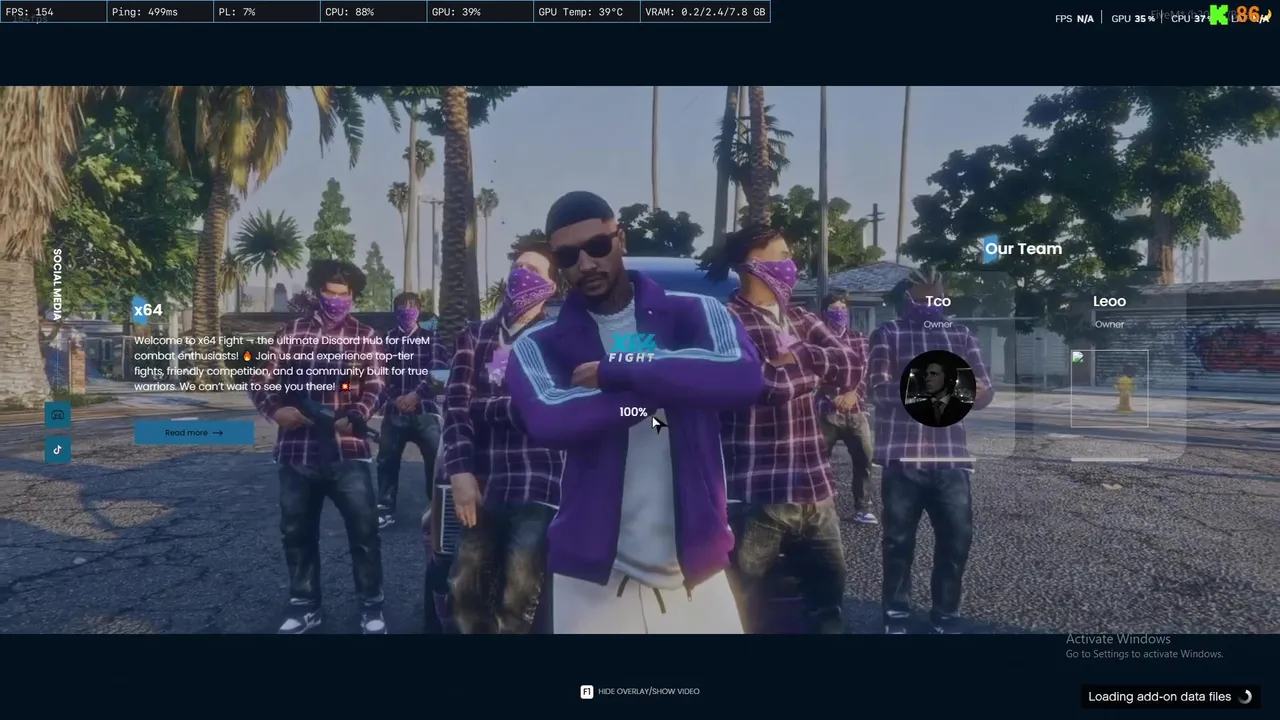
Task: Open the Discord social media icon
Action: (57, 415)
